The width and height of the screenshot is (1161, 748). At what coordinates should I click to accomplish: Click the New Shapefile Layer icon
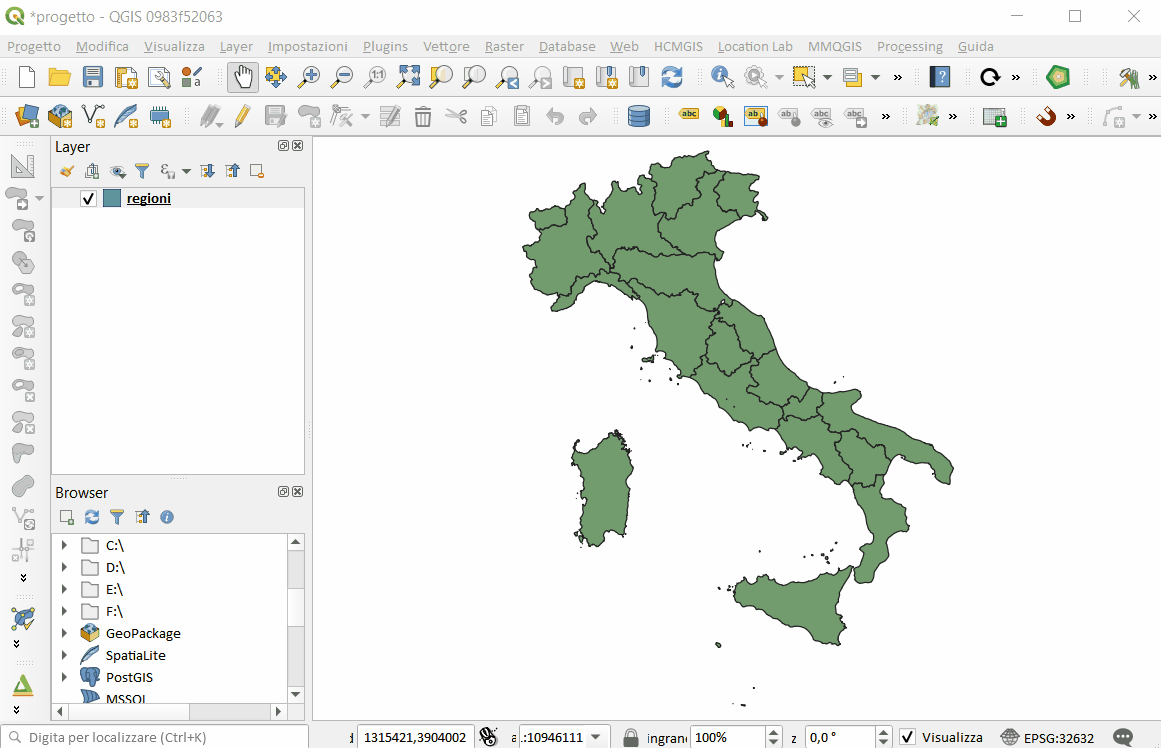coord(93,117)
